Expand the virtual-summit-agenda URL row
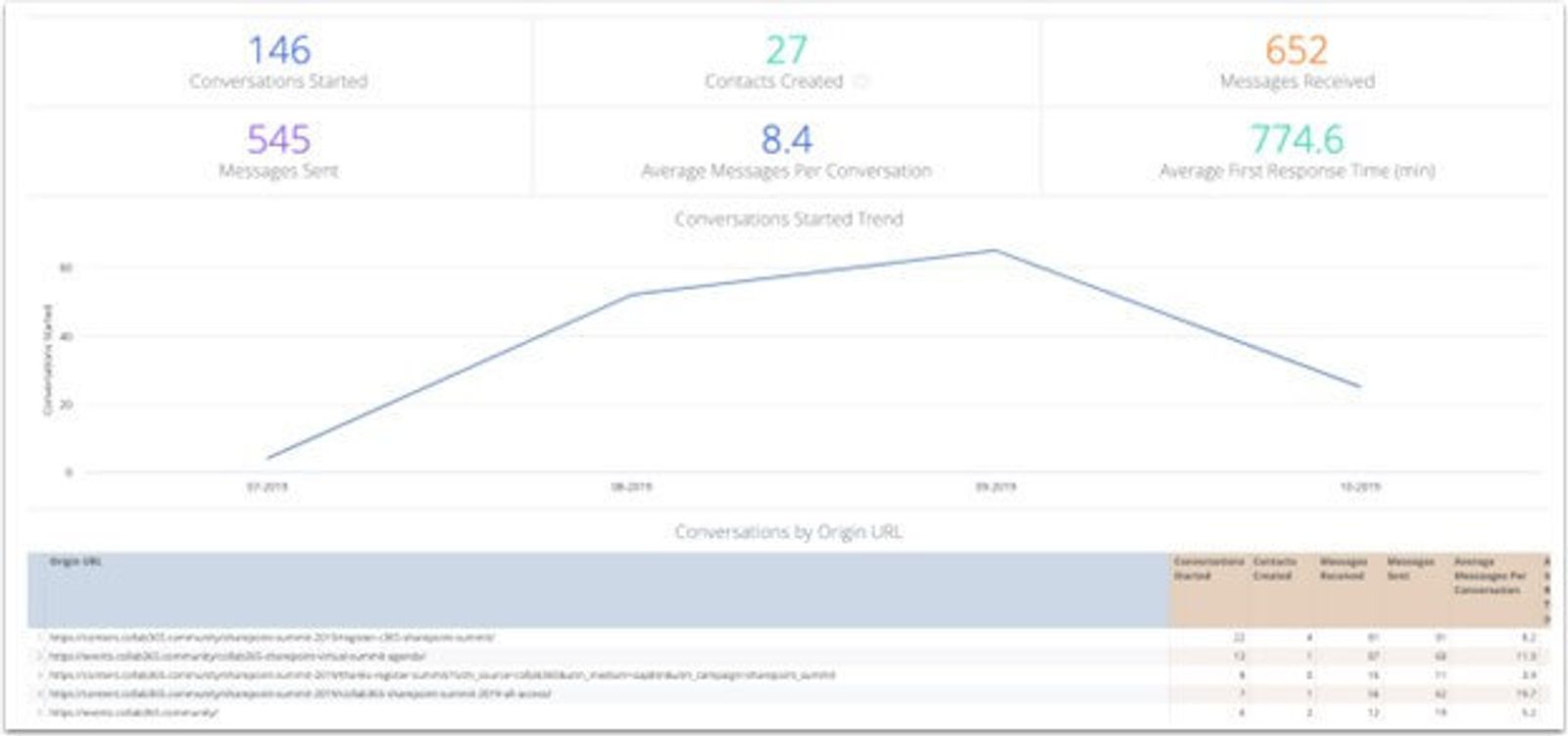This screenshot has width=1568, height=736. pos(40,657)
